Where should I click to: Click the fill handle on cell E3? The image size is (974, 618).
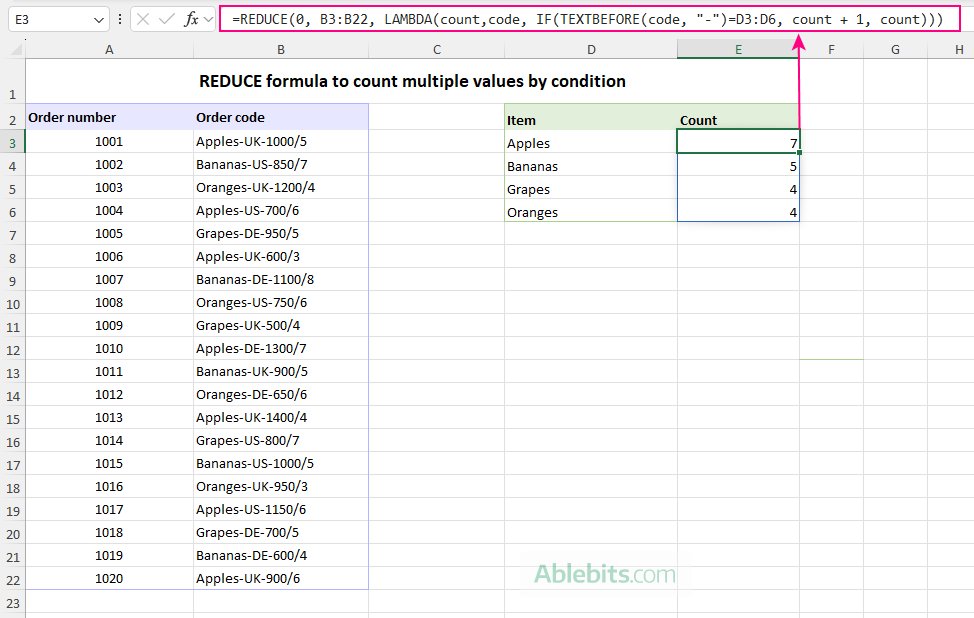[799, 152]
